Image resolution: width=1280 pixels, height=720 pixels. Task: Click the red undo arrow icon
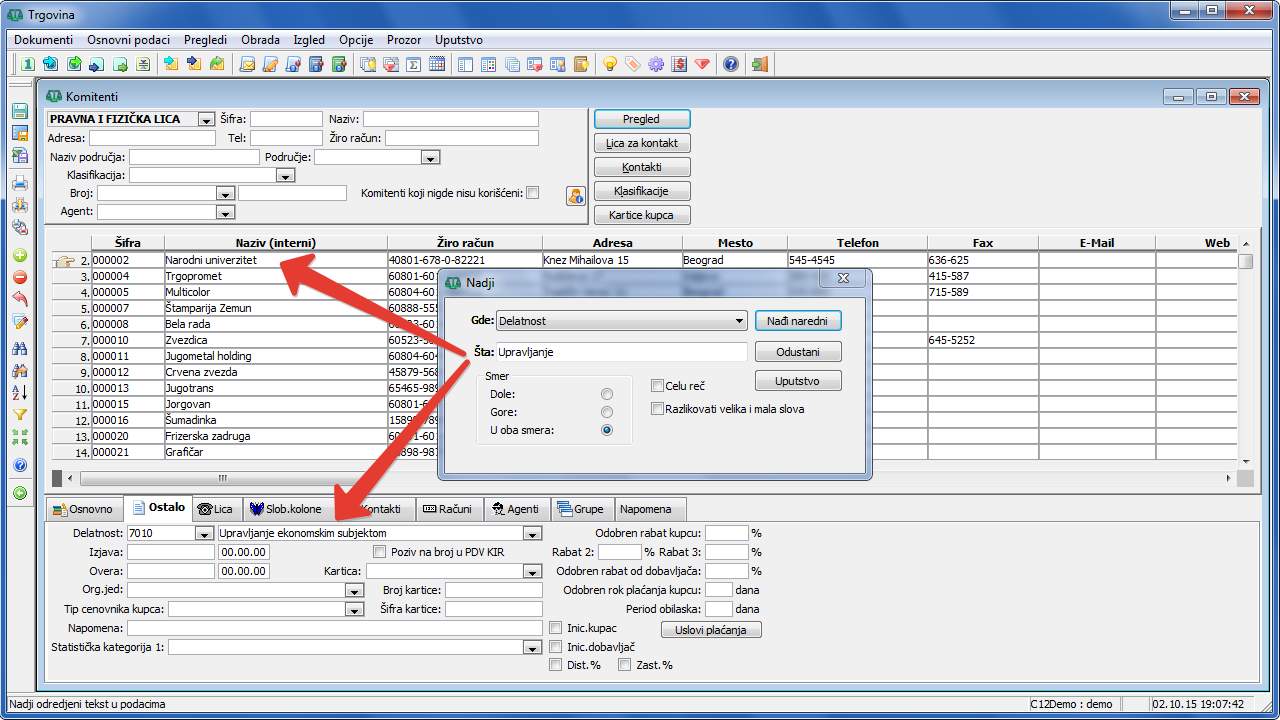pos(19,299)
